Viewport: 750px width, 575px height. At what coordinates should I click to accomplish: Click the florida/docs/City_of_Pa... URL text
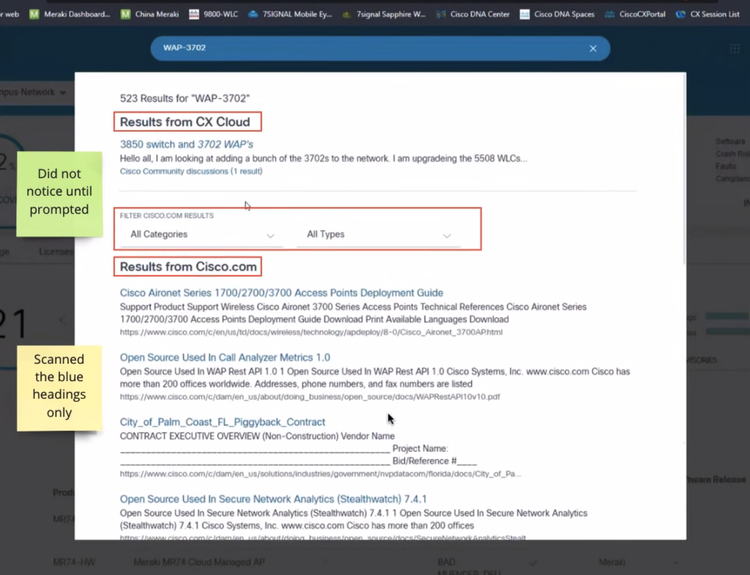click(x=320, y=474)
